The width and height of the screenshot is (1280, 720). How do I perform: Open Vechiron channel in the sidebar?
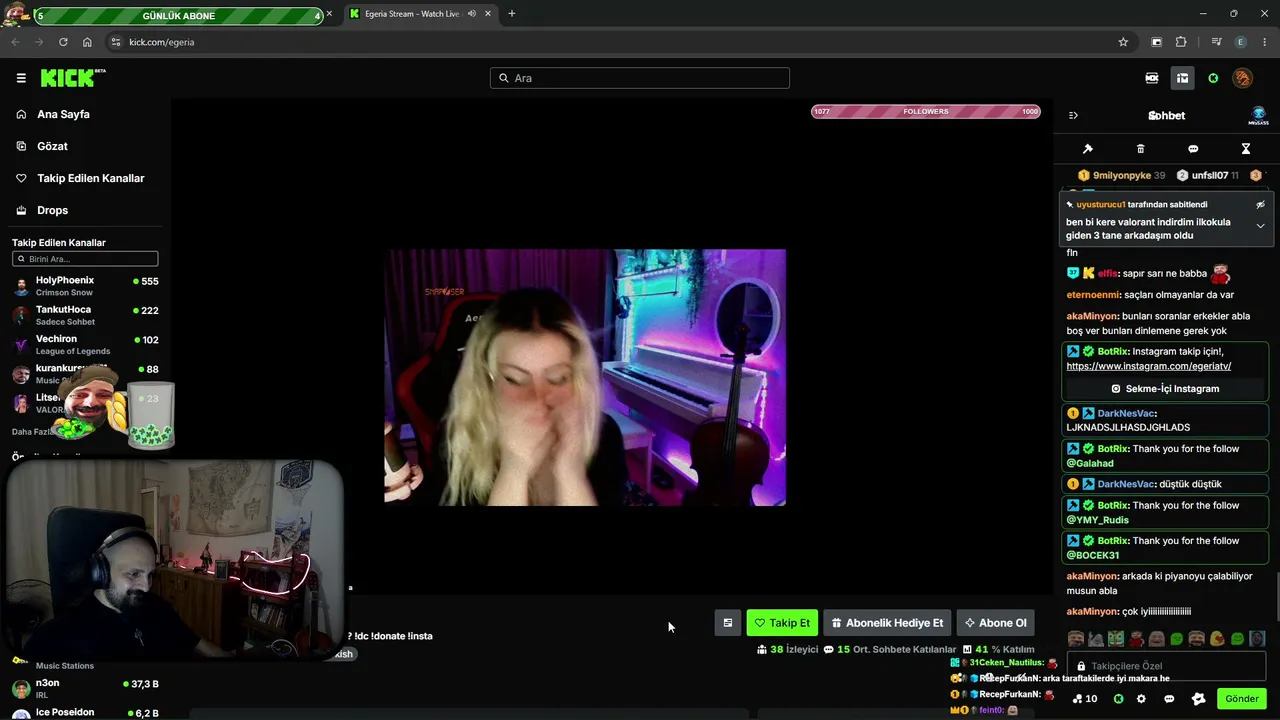[x=85, y=344]
